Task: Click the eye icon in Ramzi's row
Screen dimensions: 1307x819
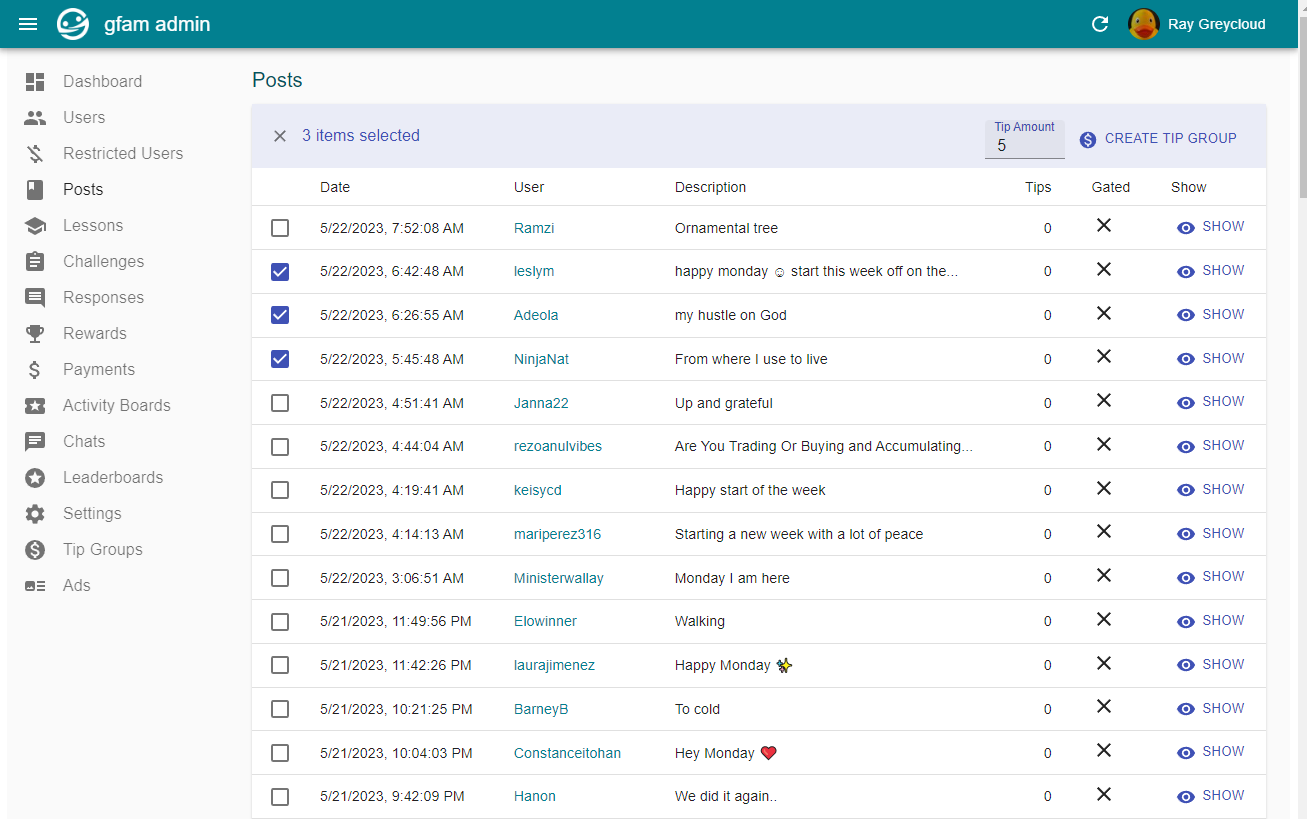Action: pos(1186,228)
